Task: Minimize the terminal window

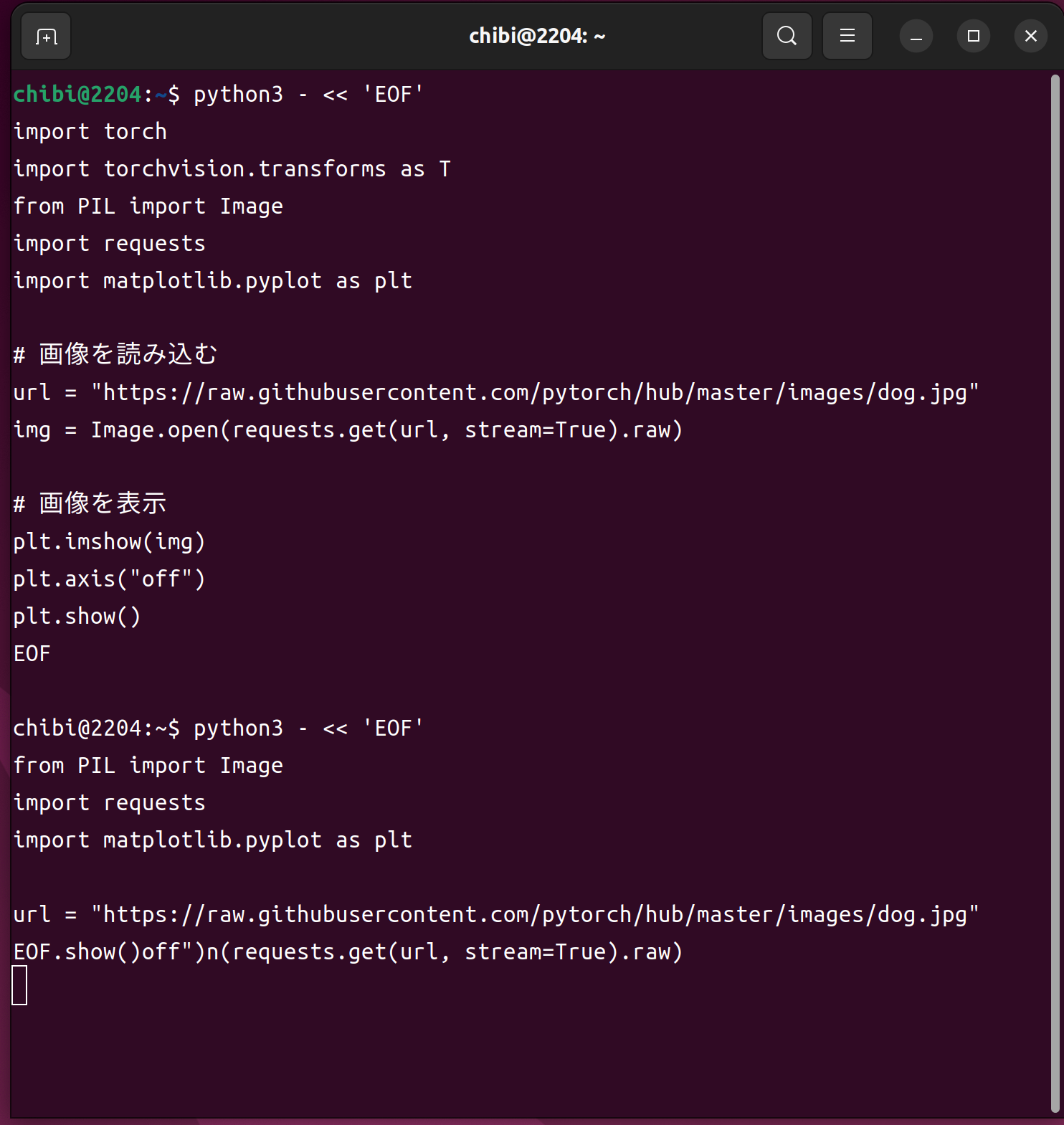Action: [916, 37]
